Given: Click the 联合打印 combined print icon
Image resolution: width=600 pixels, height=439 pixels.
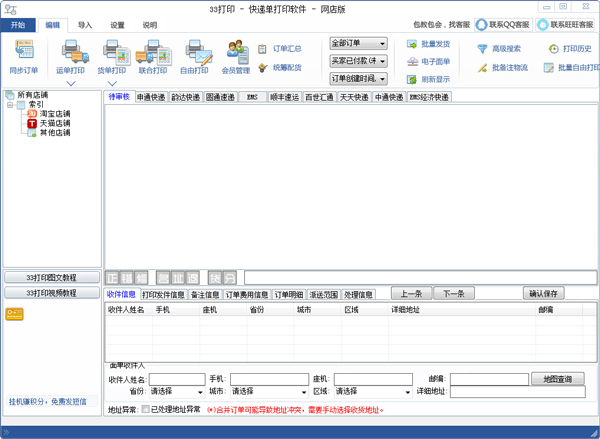Looking at the screenshot, I should [153, 51].
